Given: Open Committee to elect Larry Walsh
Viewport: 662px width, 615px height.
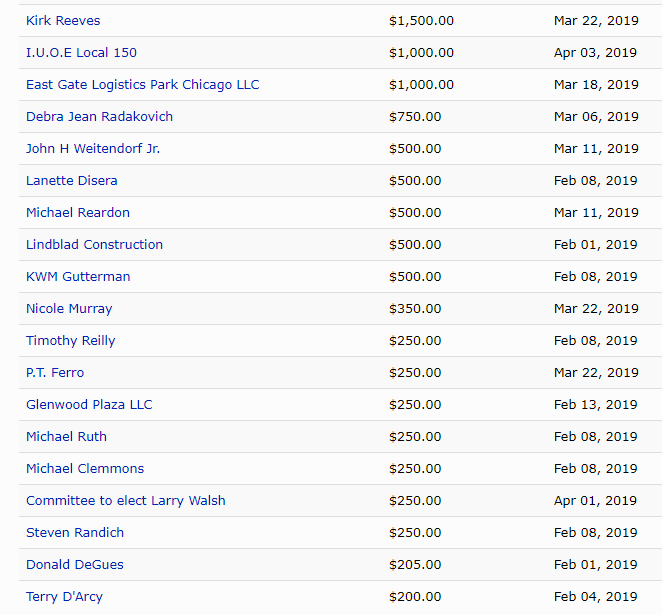Looking at the screenshot, I should pos(126,501).
